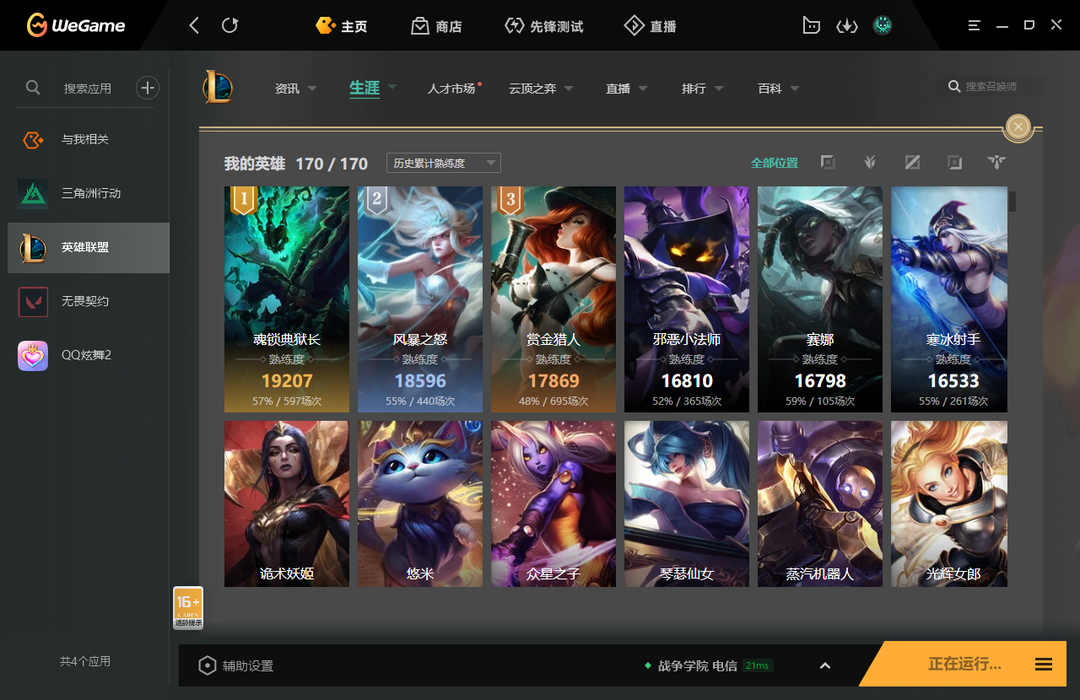Open 辅助设置 settings
Screen dimensions: 1080x700
pyautogui.click(x=236, y=666)
